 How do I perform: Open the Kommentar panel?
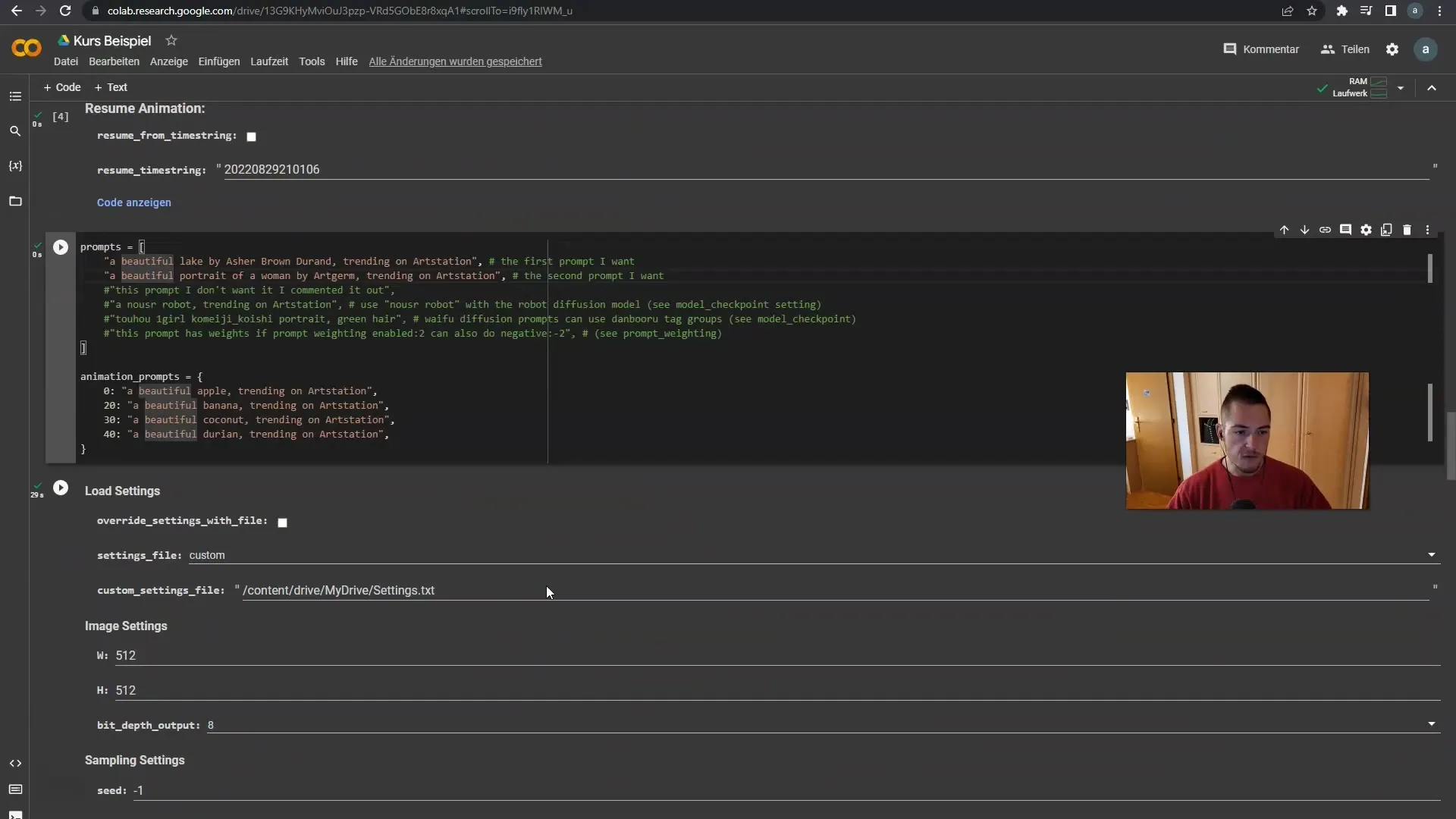pos(1261,49)
